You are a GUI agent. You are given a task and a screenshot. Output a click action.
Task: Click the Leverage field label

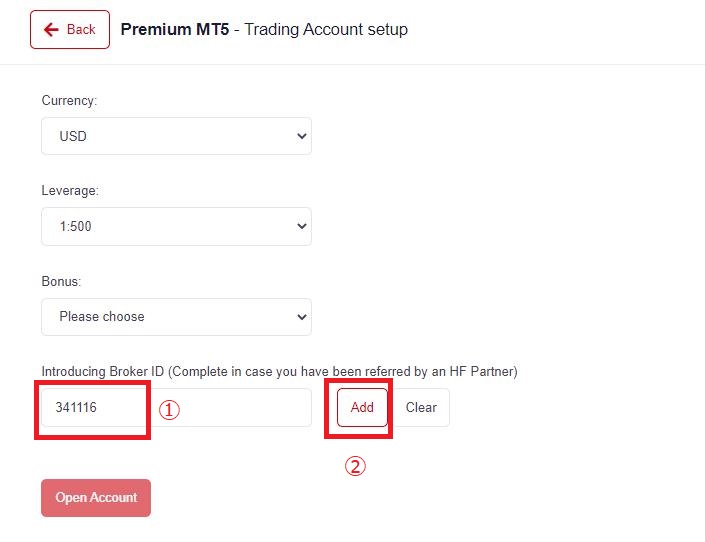click(x=70, y=190)
